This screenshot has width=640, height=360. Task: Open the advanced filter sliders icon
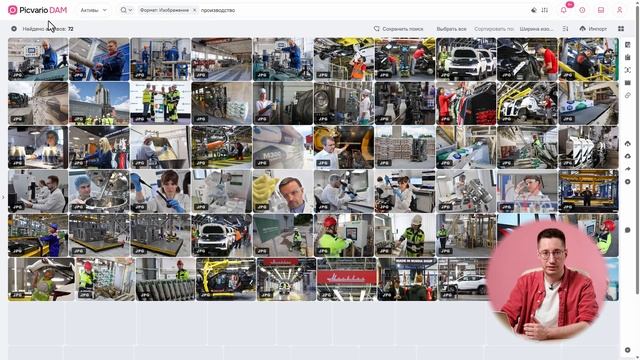[x=544, y=10]
